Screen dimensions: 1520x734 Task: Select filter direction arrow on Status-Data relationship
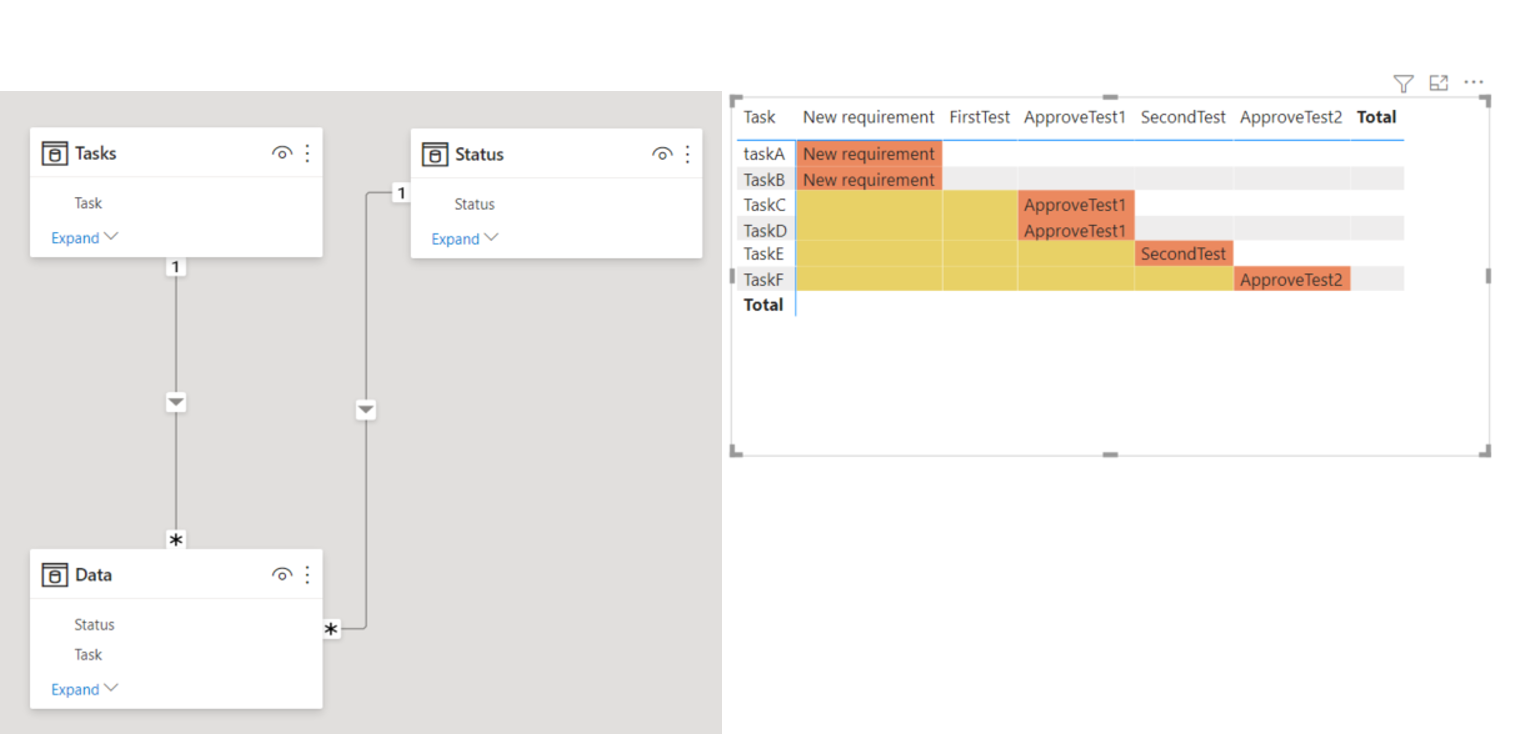(366, 409)
